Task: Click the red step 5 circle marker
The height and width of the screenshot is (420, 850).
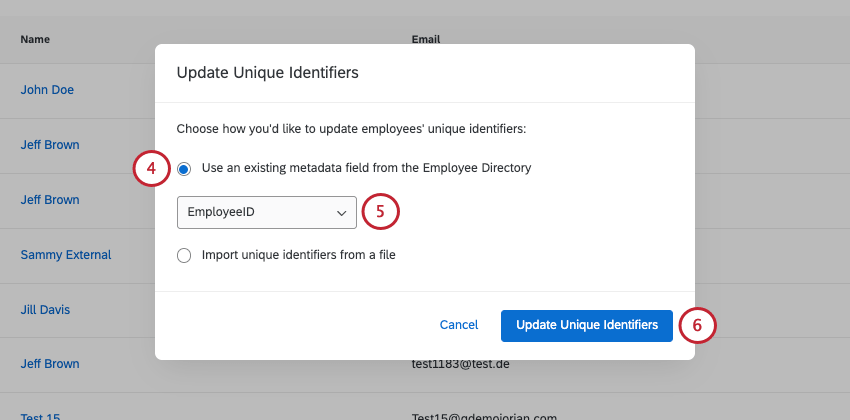Action: pyautogui.click(x=380, y=212)
